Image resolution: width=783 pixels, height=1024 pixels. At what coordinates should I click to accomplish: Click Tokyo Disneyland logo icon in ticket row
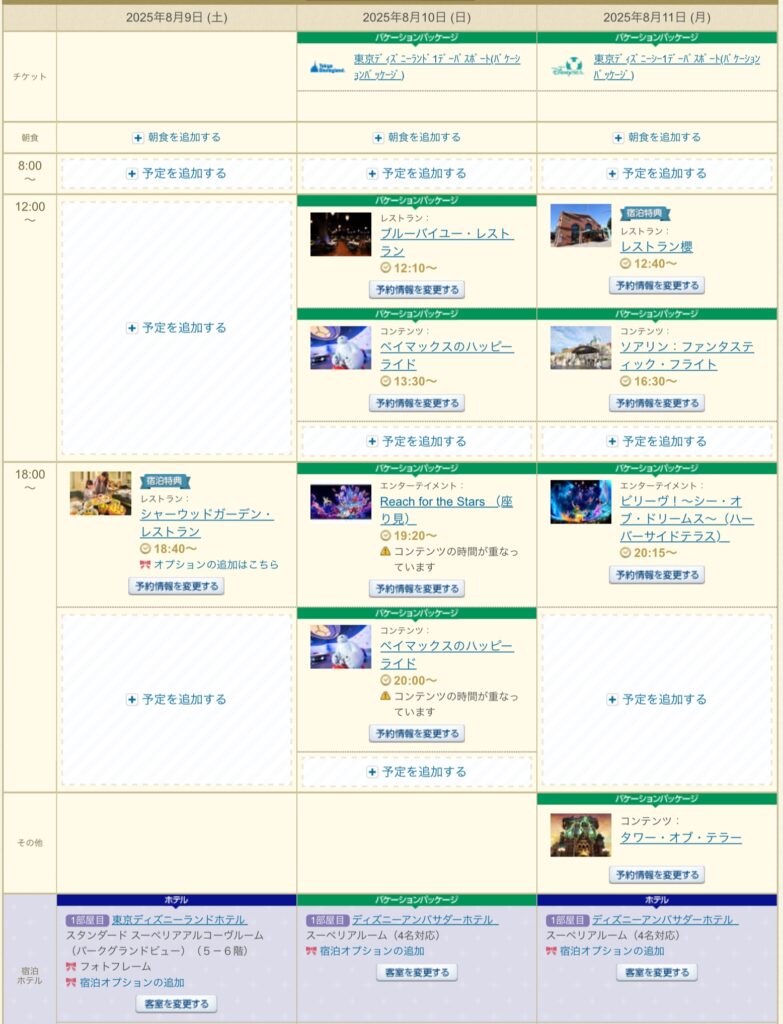pyautogui.click(x=327, y=67)
